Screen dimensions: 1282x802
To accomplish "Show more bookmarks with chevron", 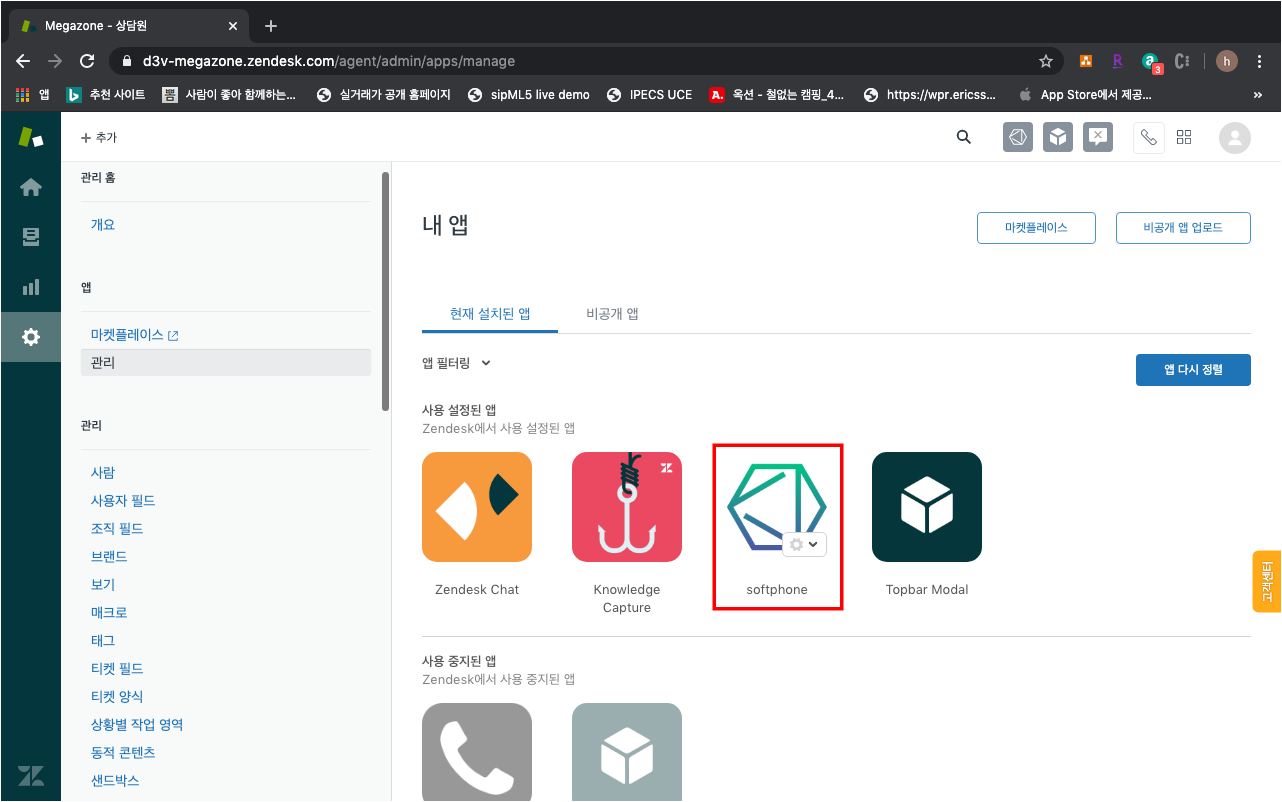I will point(1258,95).
